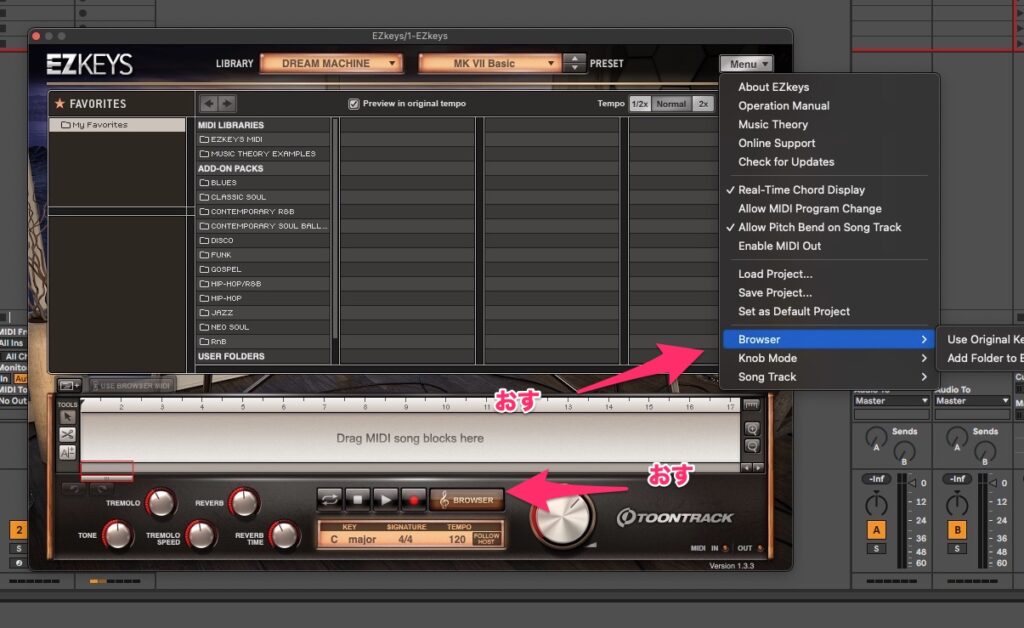Viewport: 1024px width, 628px height.
Task: Click the browser forward arrow
Action: (227, 103)
